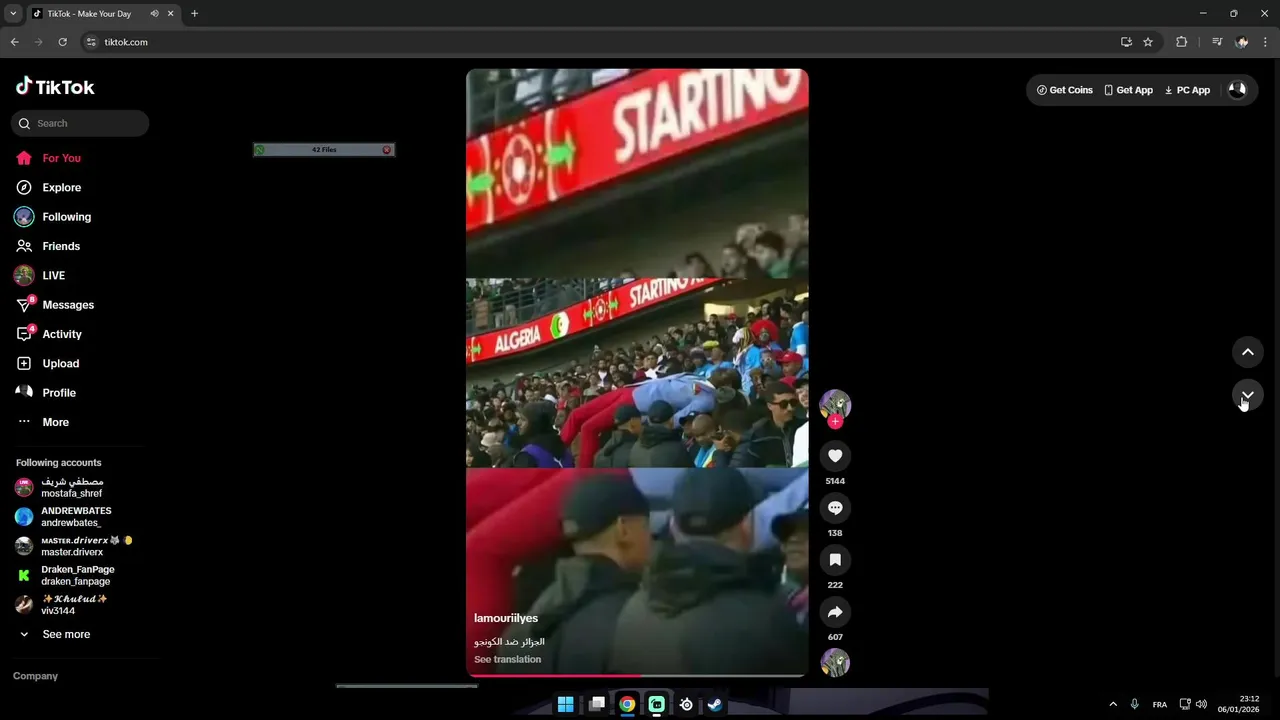Open Chrome media controls icon
This screenshot has width=1280, height=720.
[x=1217, y=42]
